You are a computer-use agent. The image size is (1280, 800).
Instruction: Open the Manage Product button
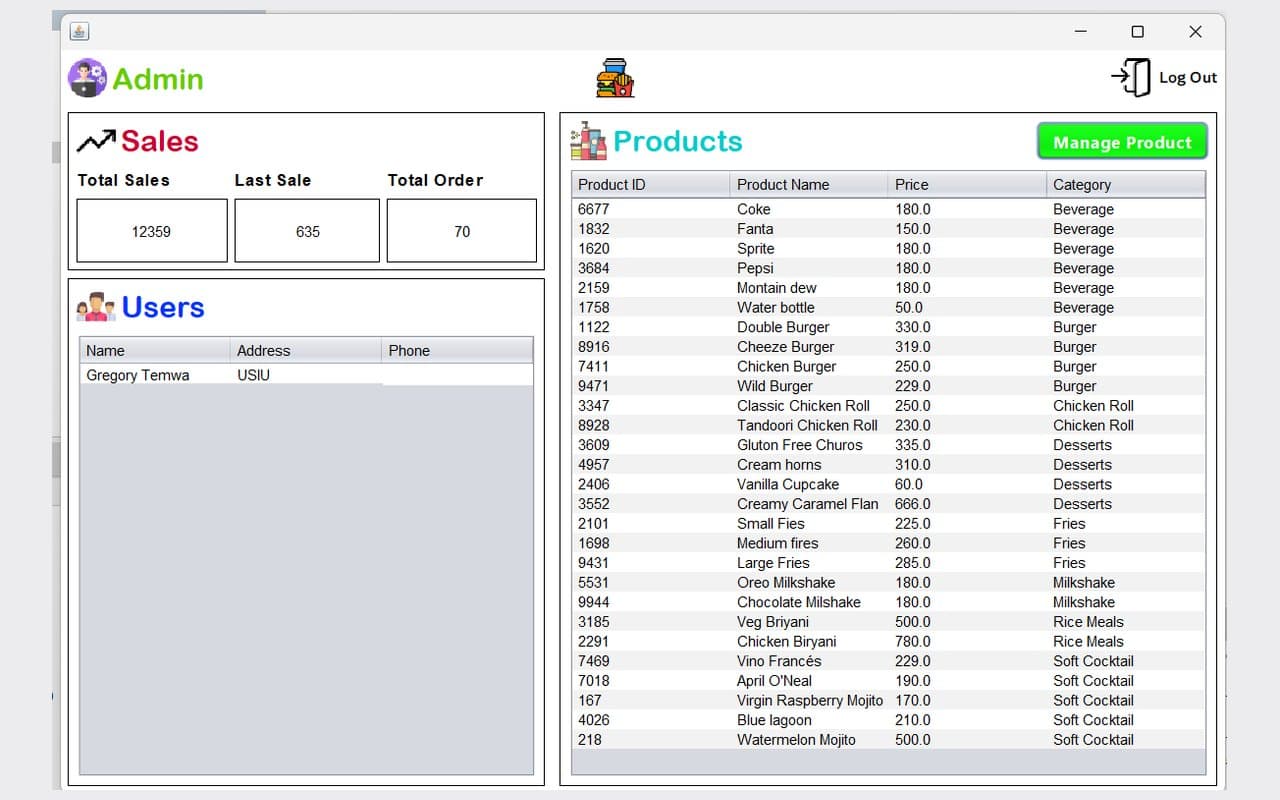click(x=1122, y=142)
